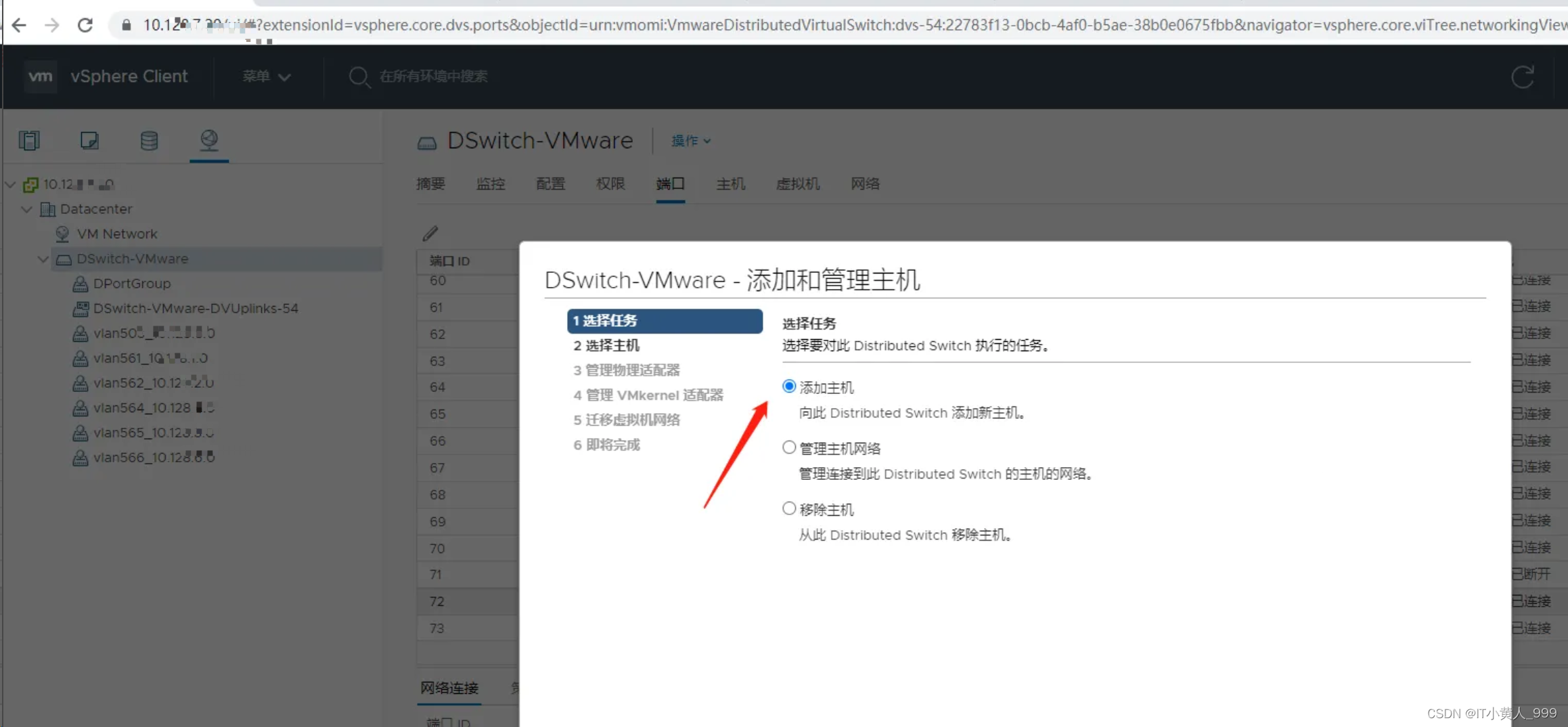Click the vlan561 port group icon
Image resolution: width=1568 pixels, height=727 pixels.
point(81,358)
